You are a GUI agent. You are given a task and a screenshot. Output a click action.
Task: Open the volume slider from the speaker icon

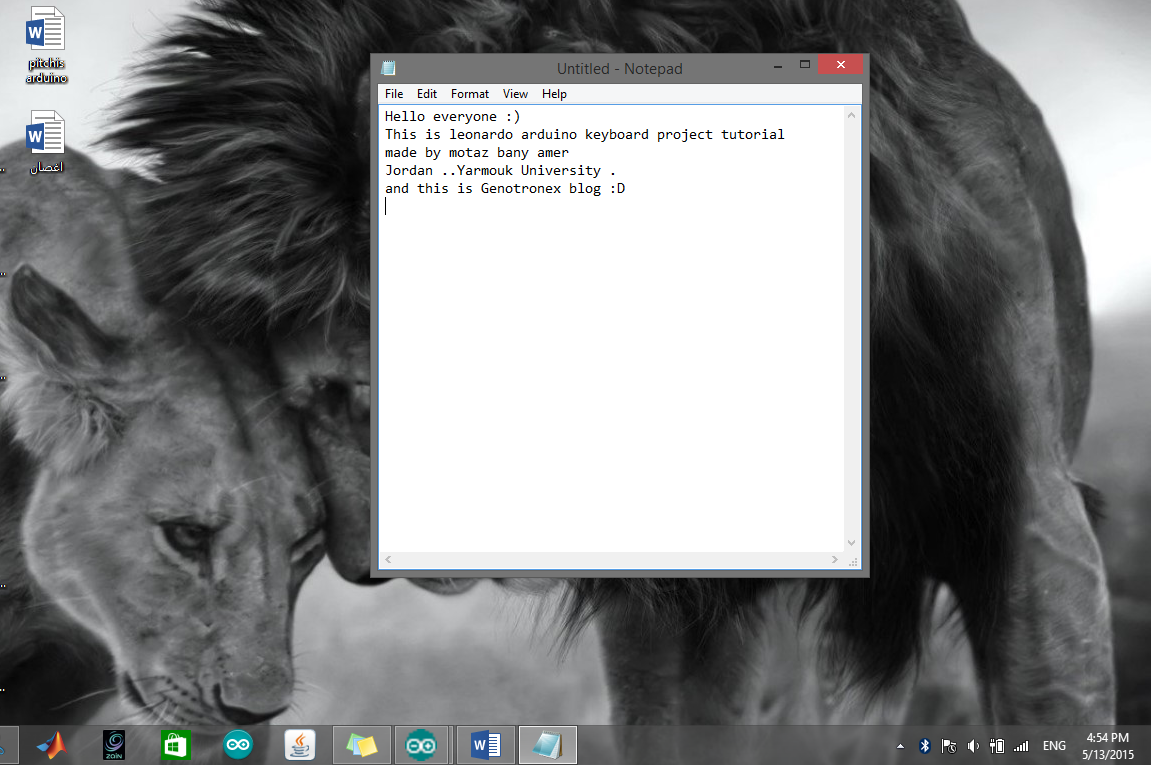(x=972, y=745)
